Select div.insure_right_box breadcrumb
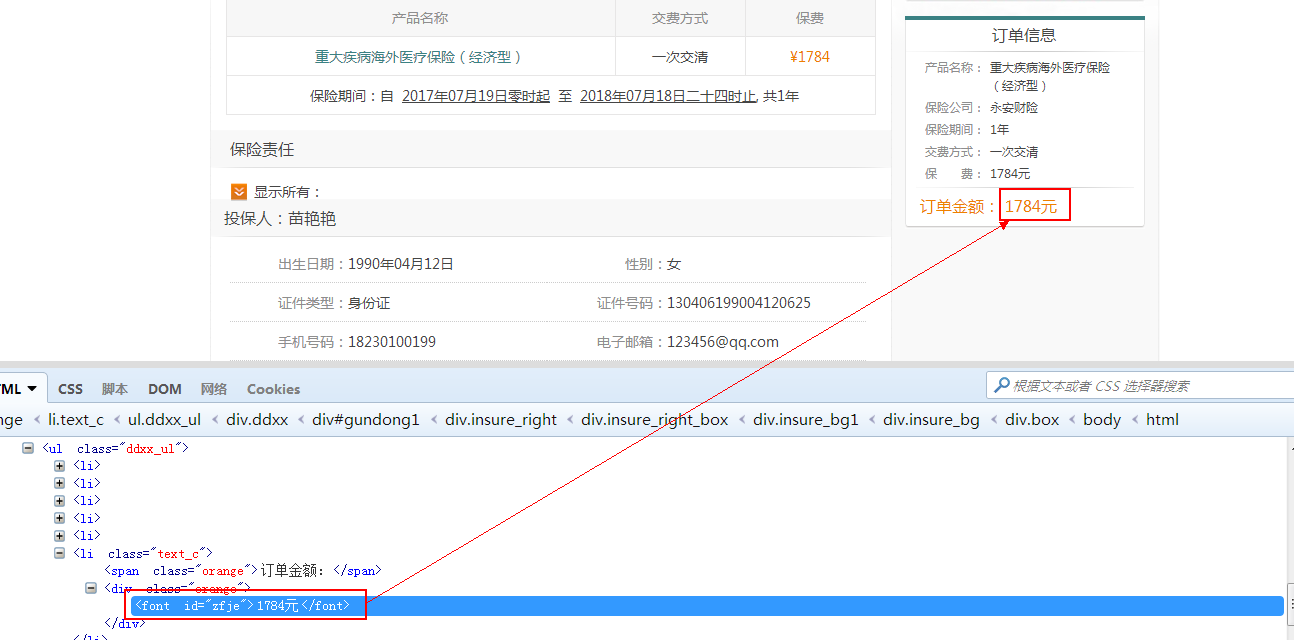Screen dimensions: 1294x640 655,420
